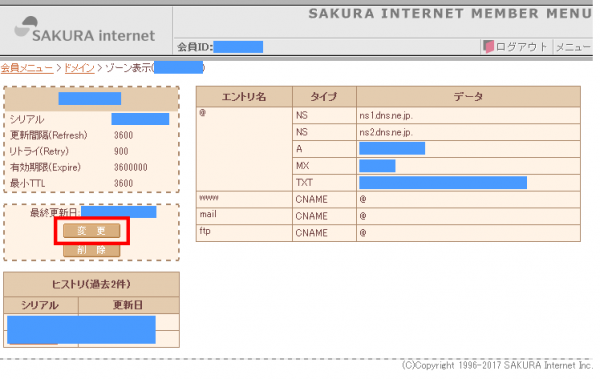Click the 最小TTL label
Image resolution: width=600 pixels, height=379 pixels.
[28, 183]
